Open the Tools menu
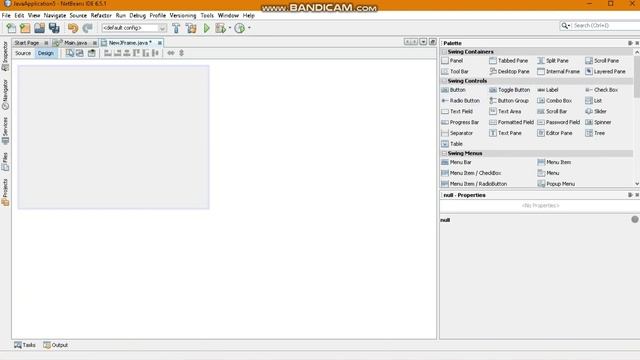 click(207, 16)
